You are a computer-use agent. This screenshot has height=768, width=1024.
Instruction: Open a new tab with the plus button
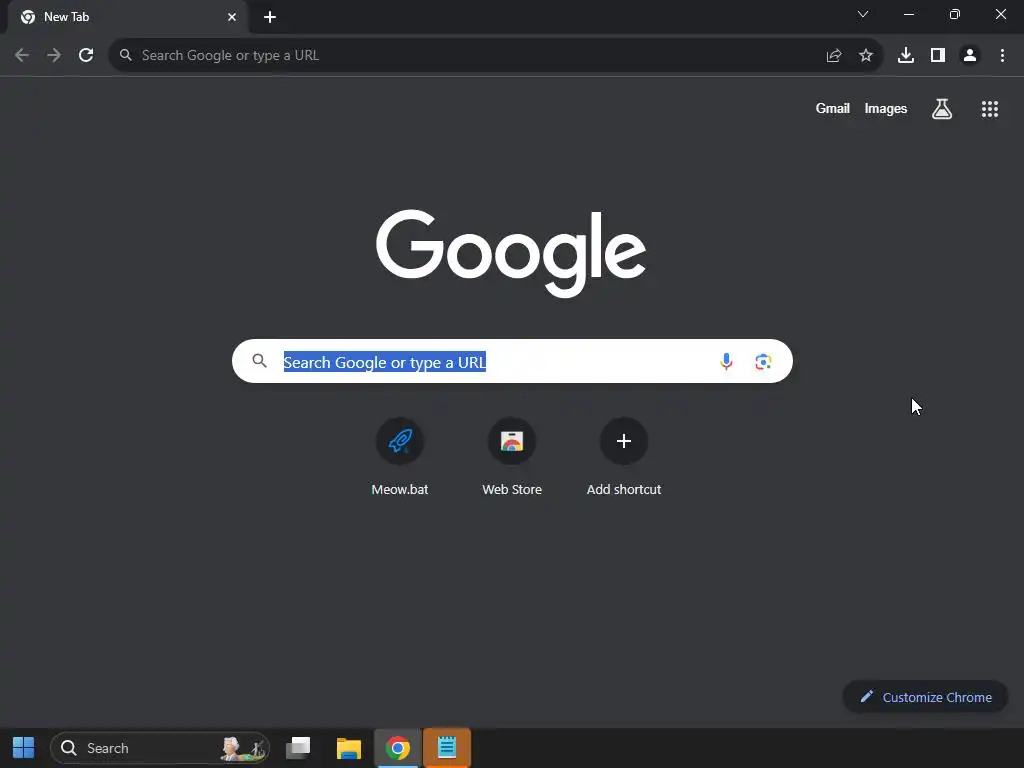(x=270, y=17)
